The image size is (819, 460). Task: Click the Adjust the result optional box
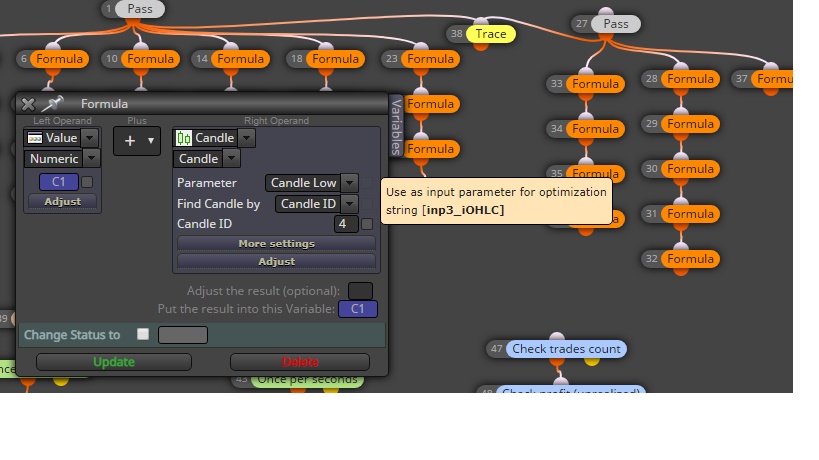click(x=360, y=290)
